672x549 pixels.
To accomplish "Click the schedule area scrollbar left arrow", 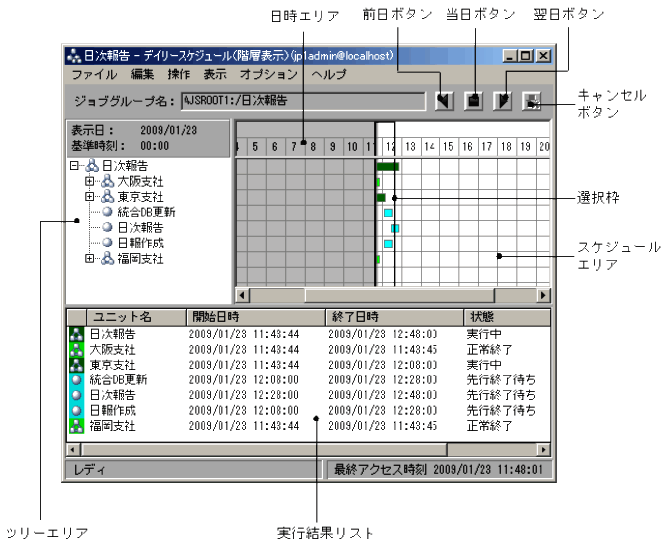I will pyautogui.click(x=243, y=295).
